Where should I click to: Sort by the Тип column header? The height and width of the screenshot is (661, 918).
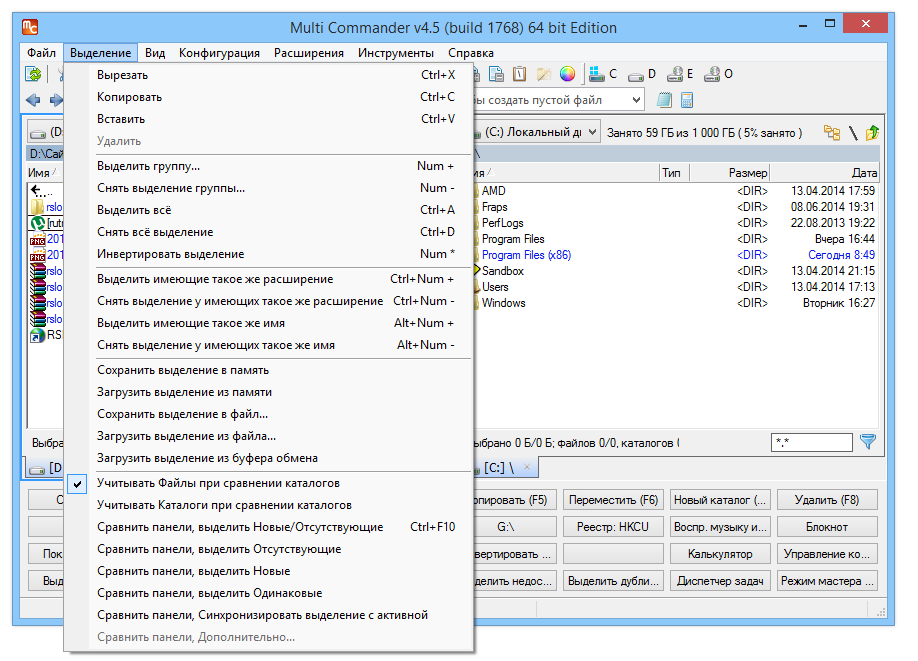(674, 173)
